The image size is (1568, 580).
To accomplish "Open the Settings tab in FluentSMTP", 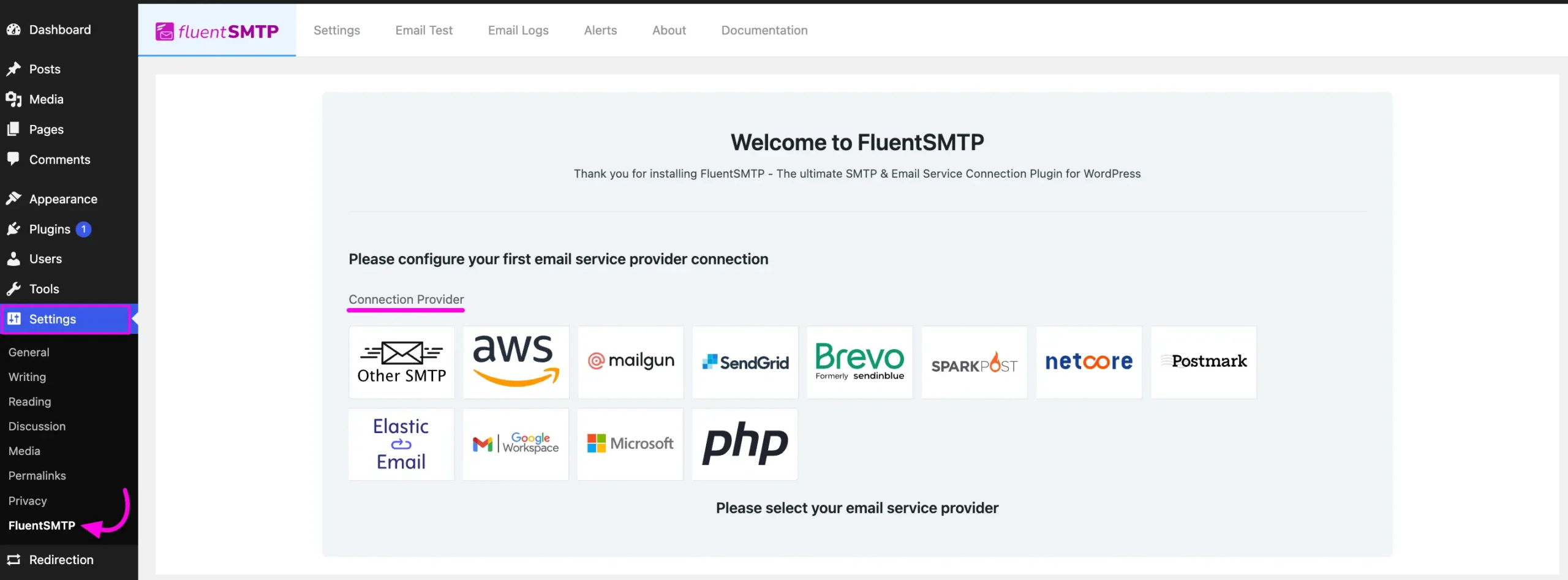I will point(336,30).
